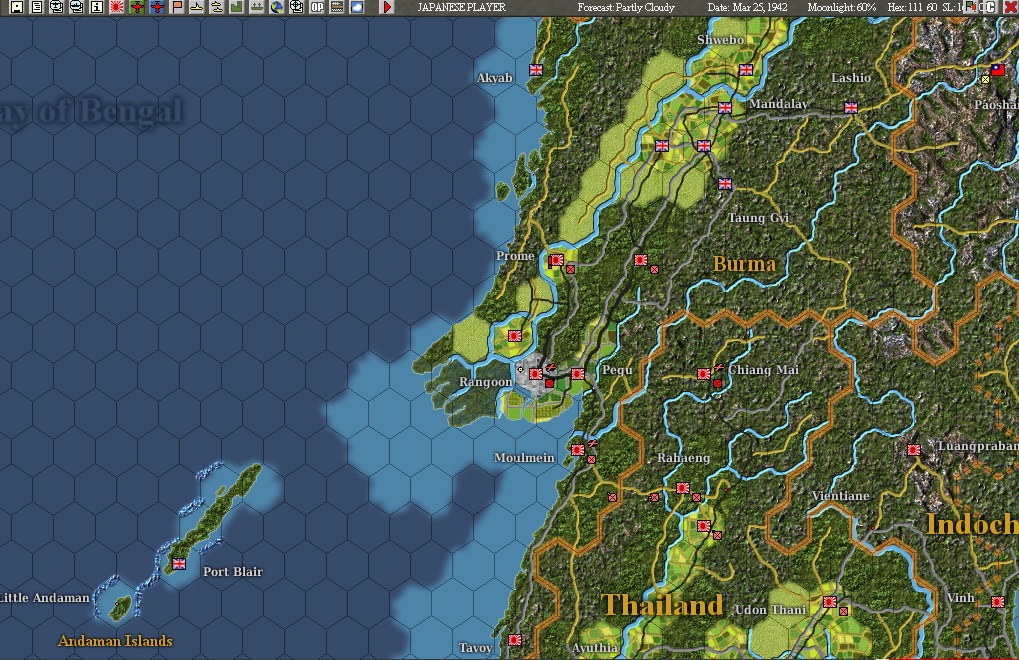Click the second stacked-screens toolbar icon
The height and width of the screenshot is (660, 1019).
pos(77,7)
